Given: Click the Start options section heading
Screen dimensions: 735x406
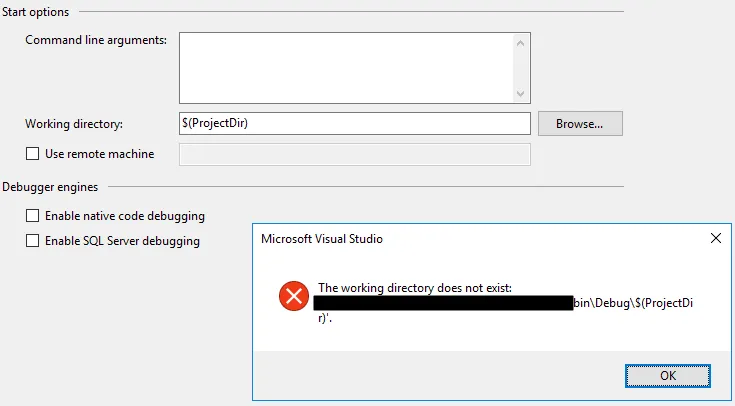Looking at the screenshot, I should [36, 12].
